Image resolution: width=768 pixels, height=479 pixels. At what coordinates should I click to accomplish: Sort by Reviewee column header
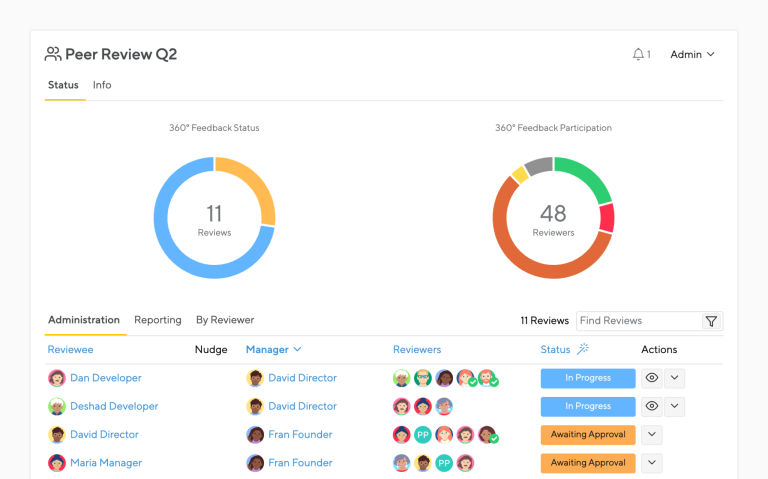click(x=70, y=350)
